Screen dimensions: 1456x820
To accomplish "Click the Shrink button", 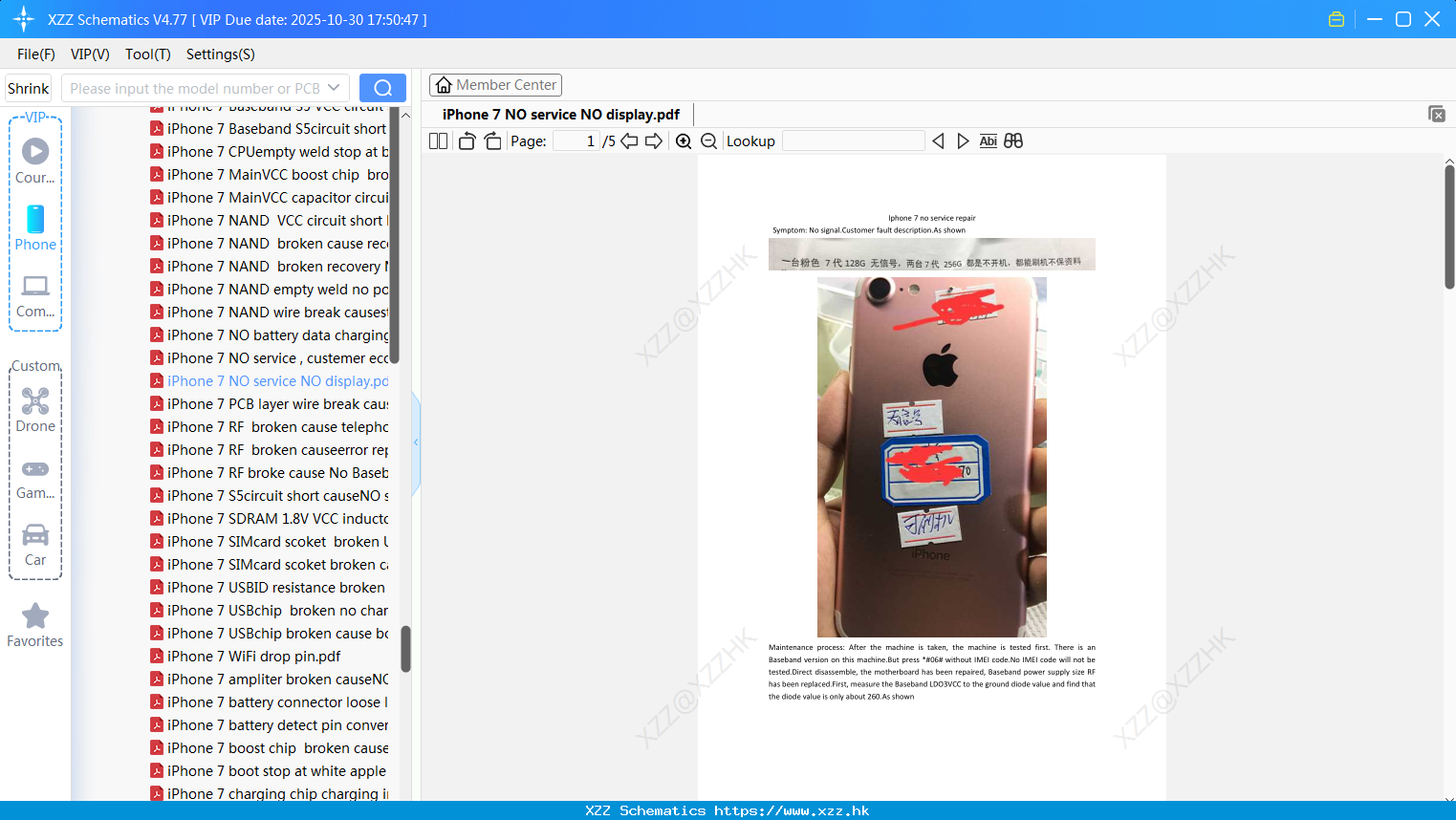I will coord(29,88).
